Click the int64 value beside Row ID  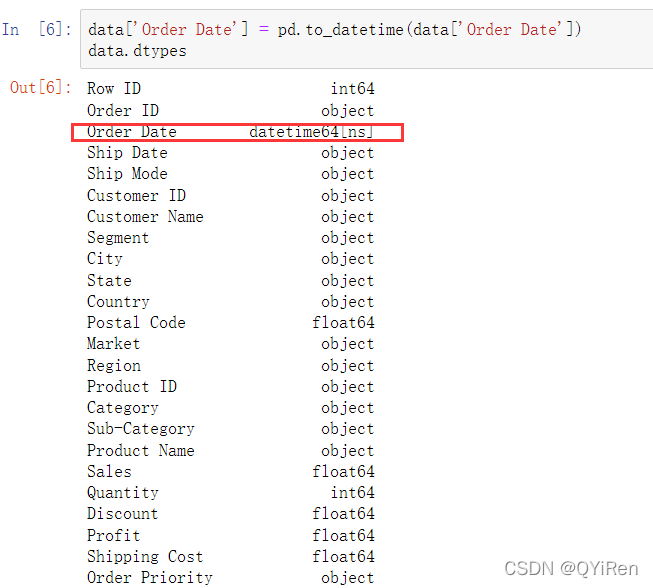(x=352, y=88)
